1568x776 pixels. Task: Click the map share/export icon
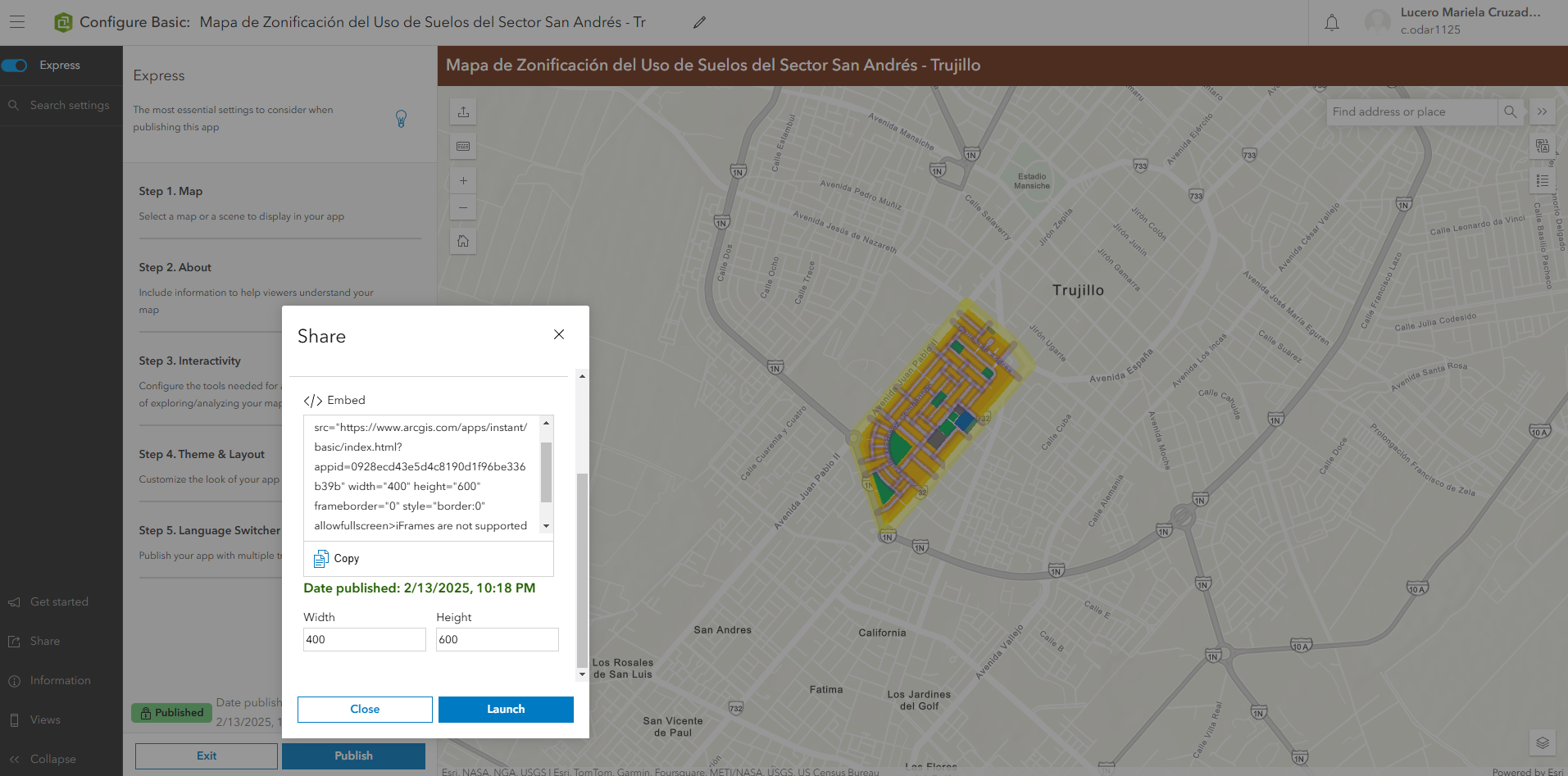(x=463, y=112)
